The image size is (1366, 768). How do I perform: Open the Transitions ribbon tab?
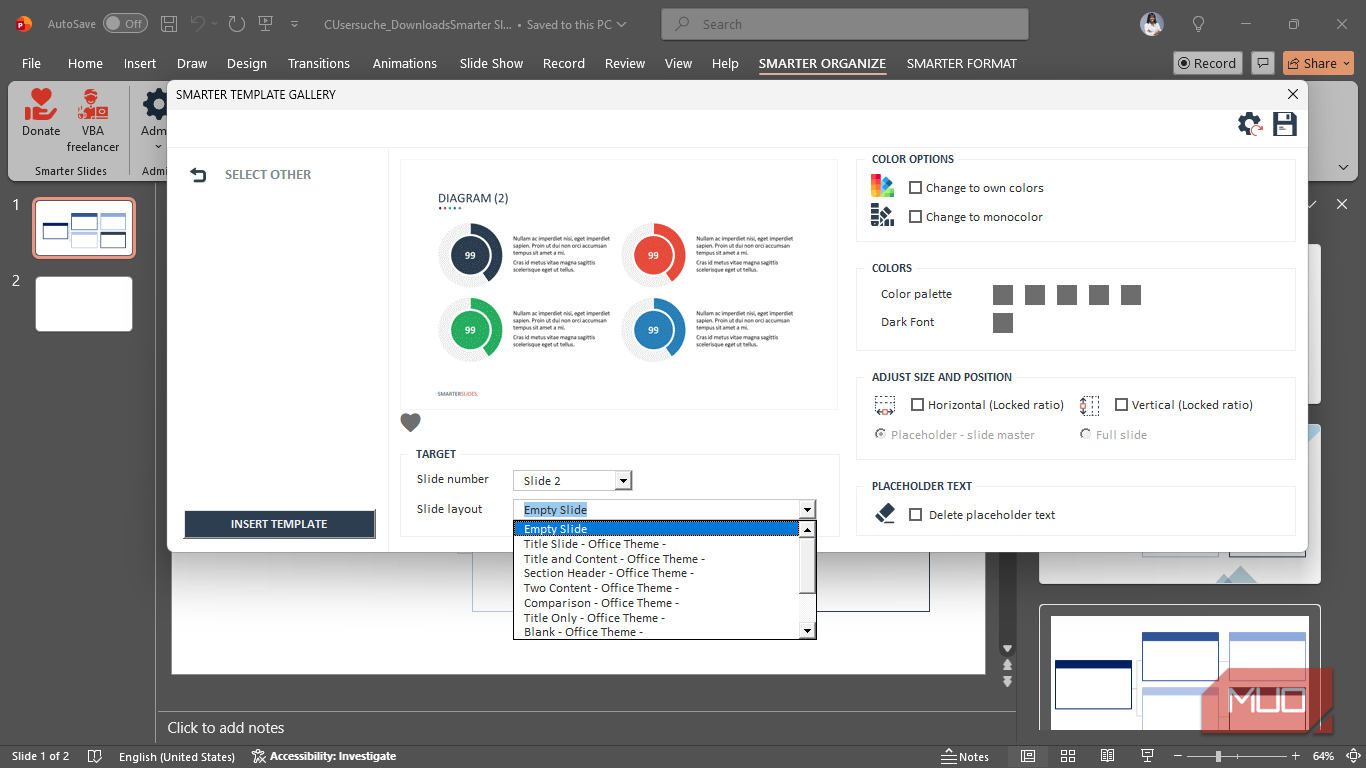point(319,63)
